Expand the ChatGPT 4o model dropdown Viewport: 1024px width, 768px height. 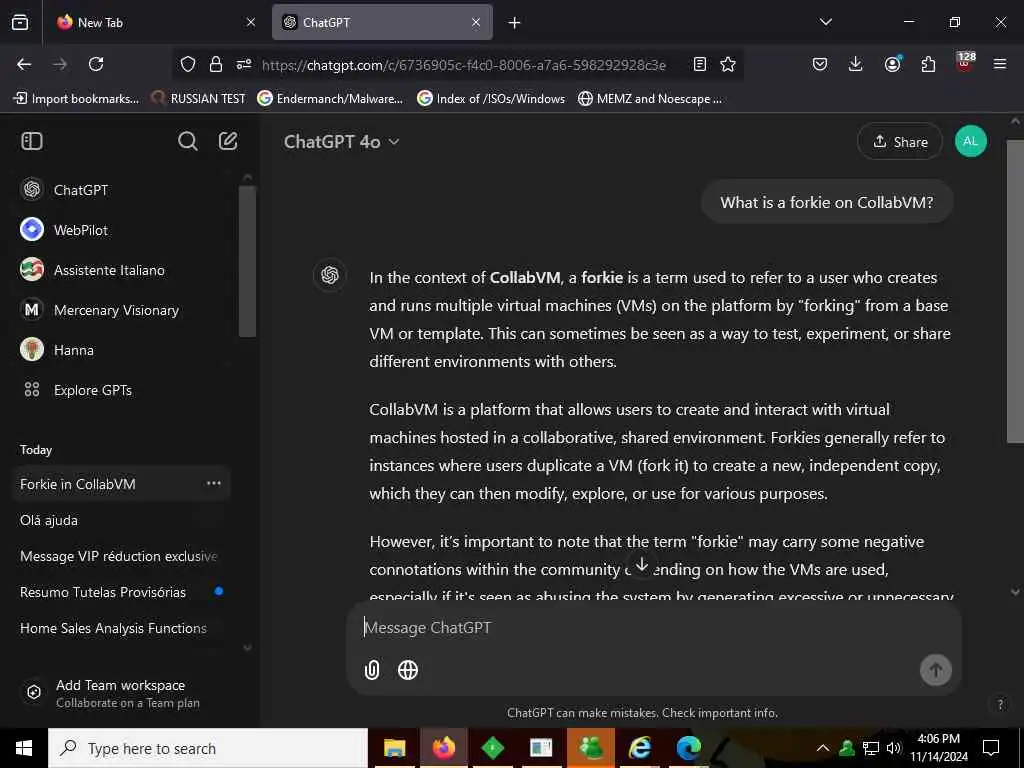click(342, 142)
